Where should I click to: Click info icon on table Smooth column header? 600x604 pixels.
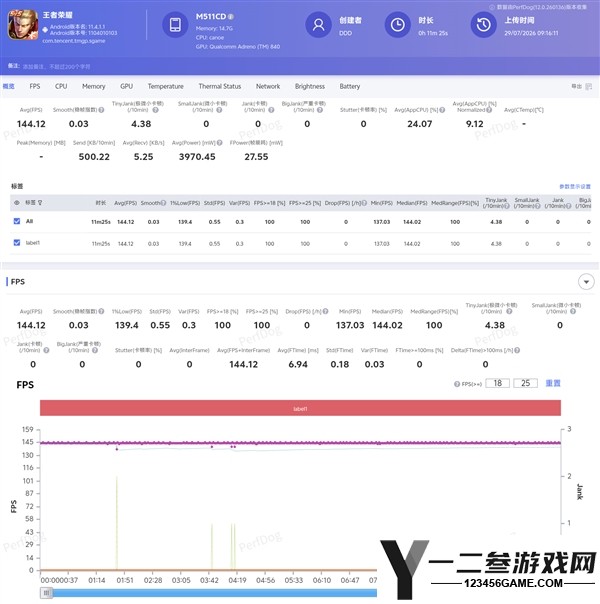tap(164, 203)
